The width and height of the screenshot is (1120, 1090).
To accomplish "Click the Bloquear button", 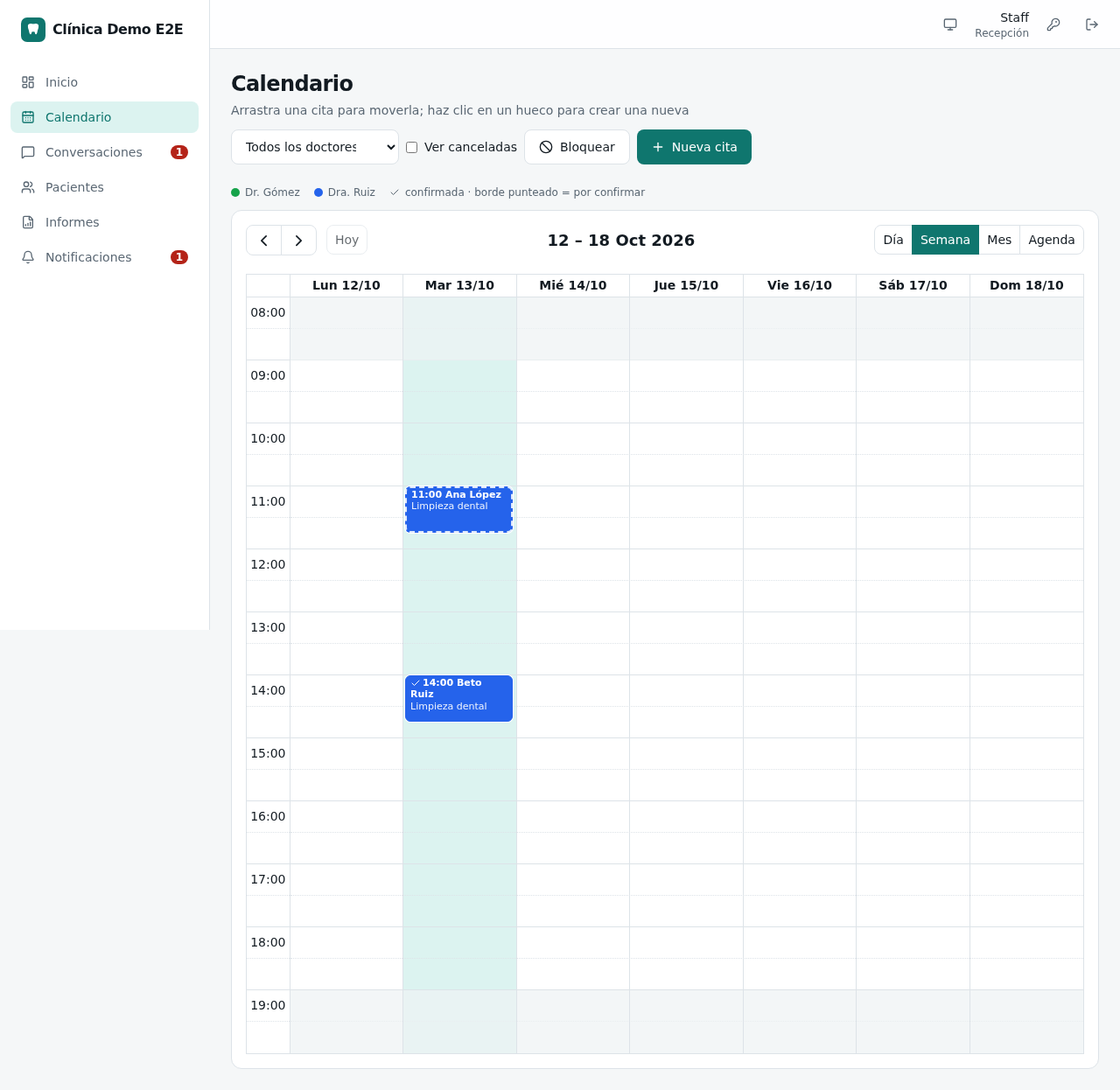I will tap(577, 147).
